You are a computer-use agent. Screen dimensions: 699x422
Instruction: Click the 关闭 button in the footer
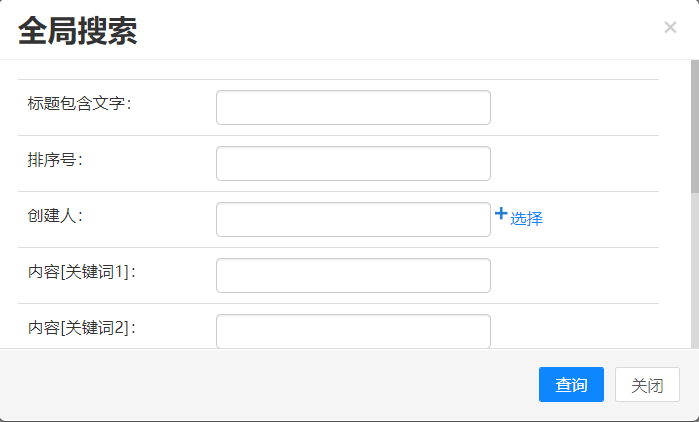647,385
